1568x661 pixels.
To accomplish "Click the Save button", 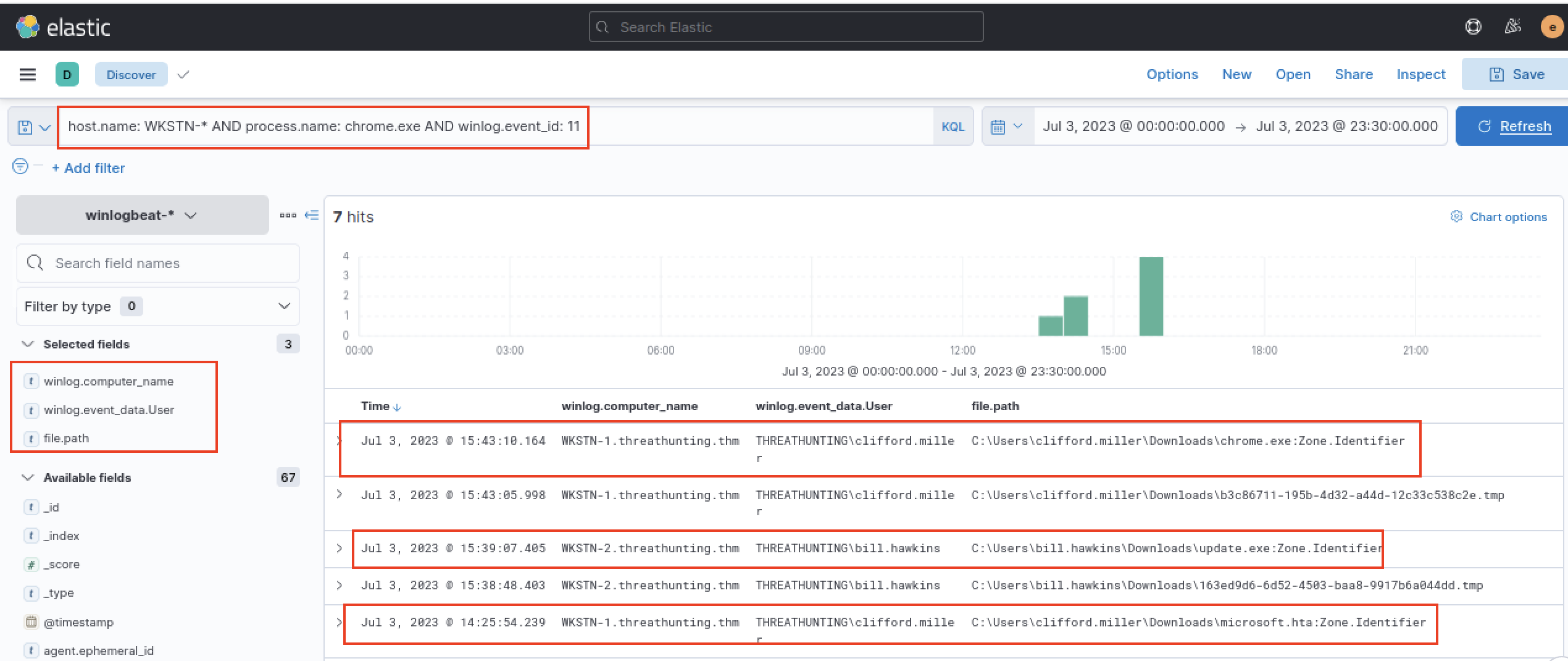I will point(1516,74).
